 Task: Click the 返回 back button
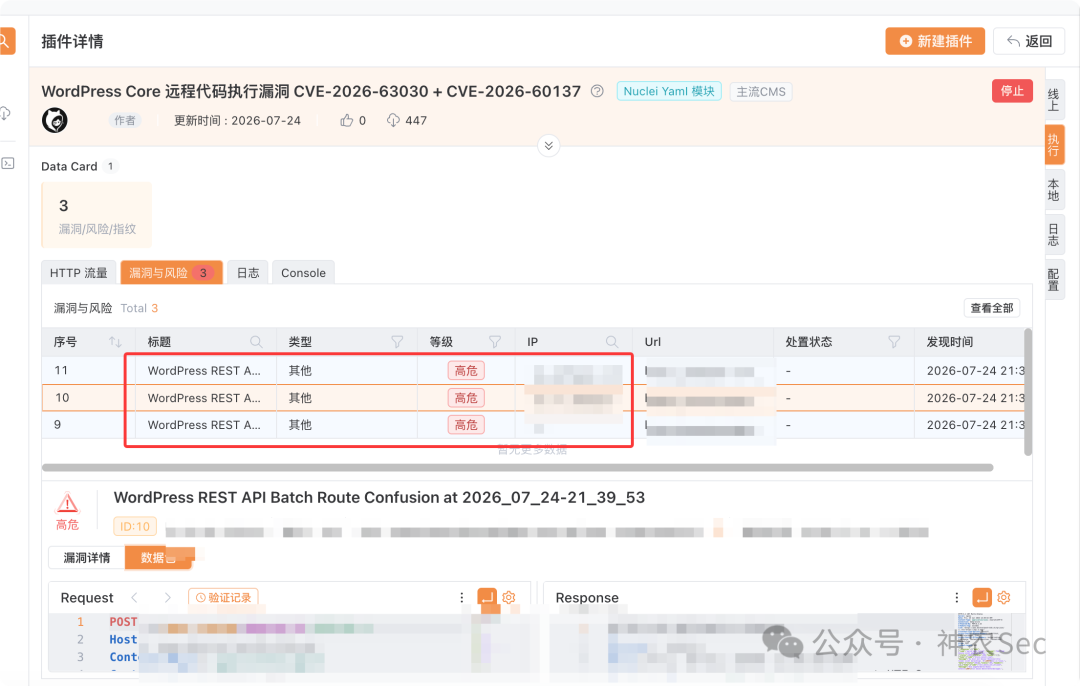point(1029,41)
